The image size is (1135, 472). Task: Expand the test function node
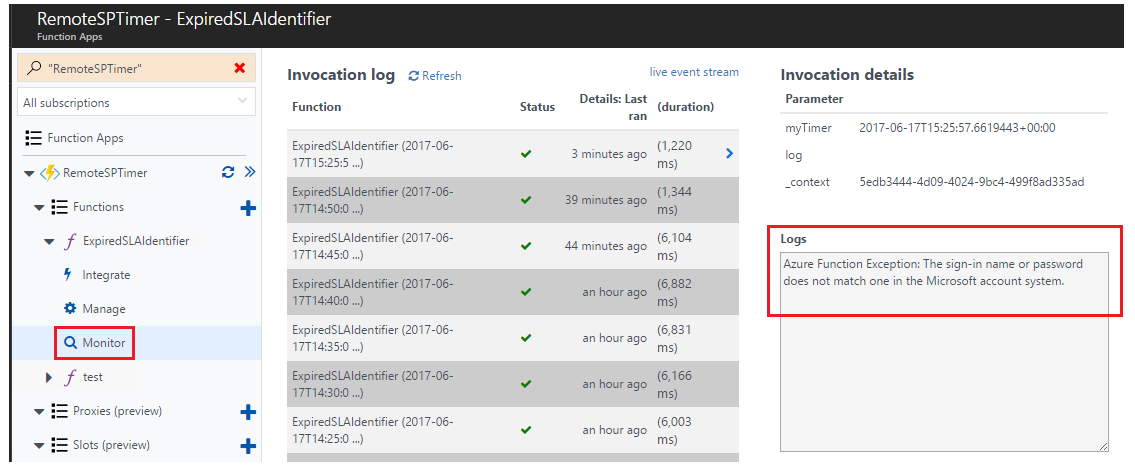pos(49,377)
